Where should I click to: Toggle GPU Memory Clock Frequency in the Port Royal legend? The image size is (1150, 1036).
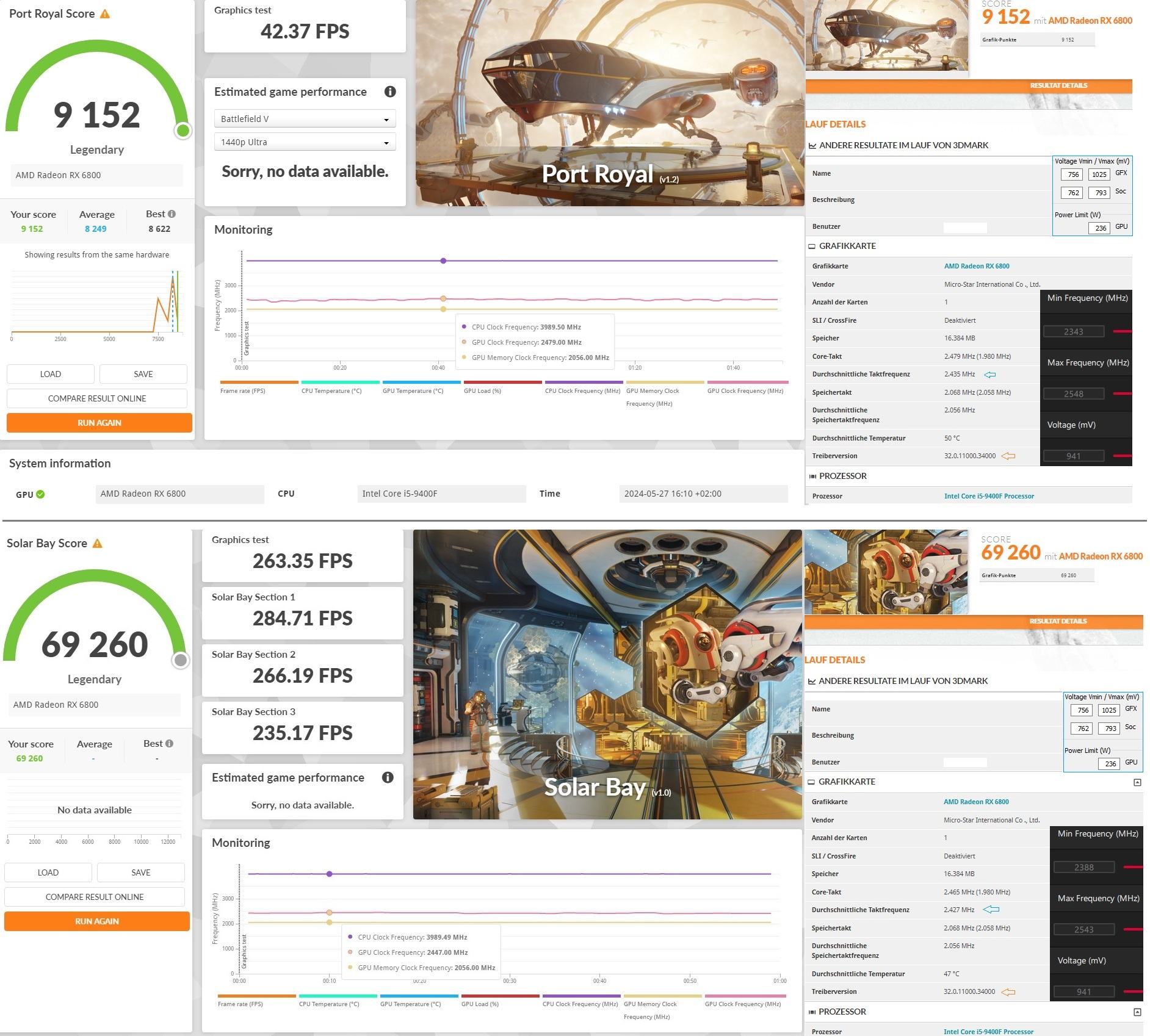click(665, 394)
